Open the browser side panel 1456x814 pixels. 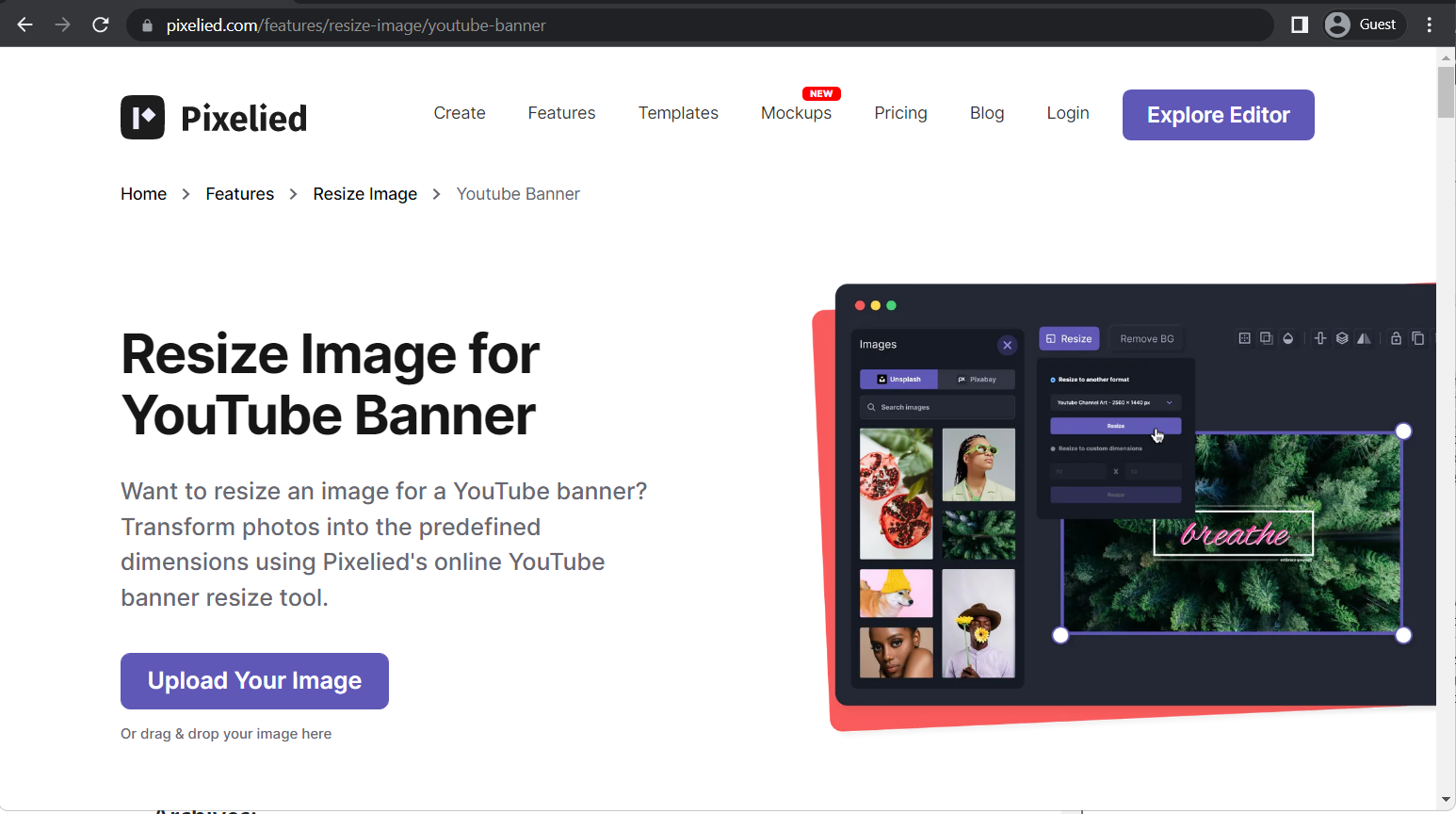[1300, 24]
